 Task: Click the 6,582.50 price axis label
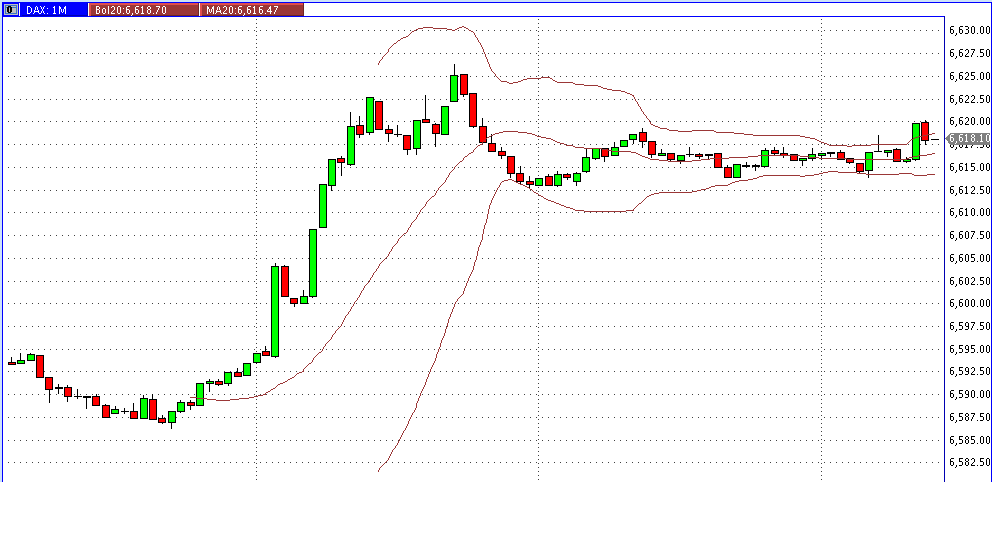coord(969,463)
